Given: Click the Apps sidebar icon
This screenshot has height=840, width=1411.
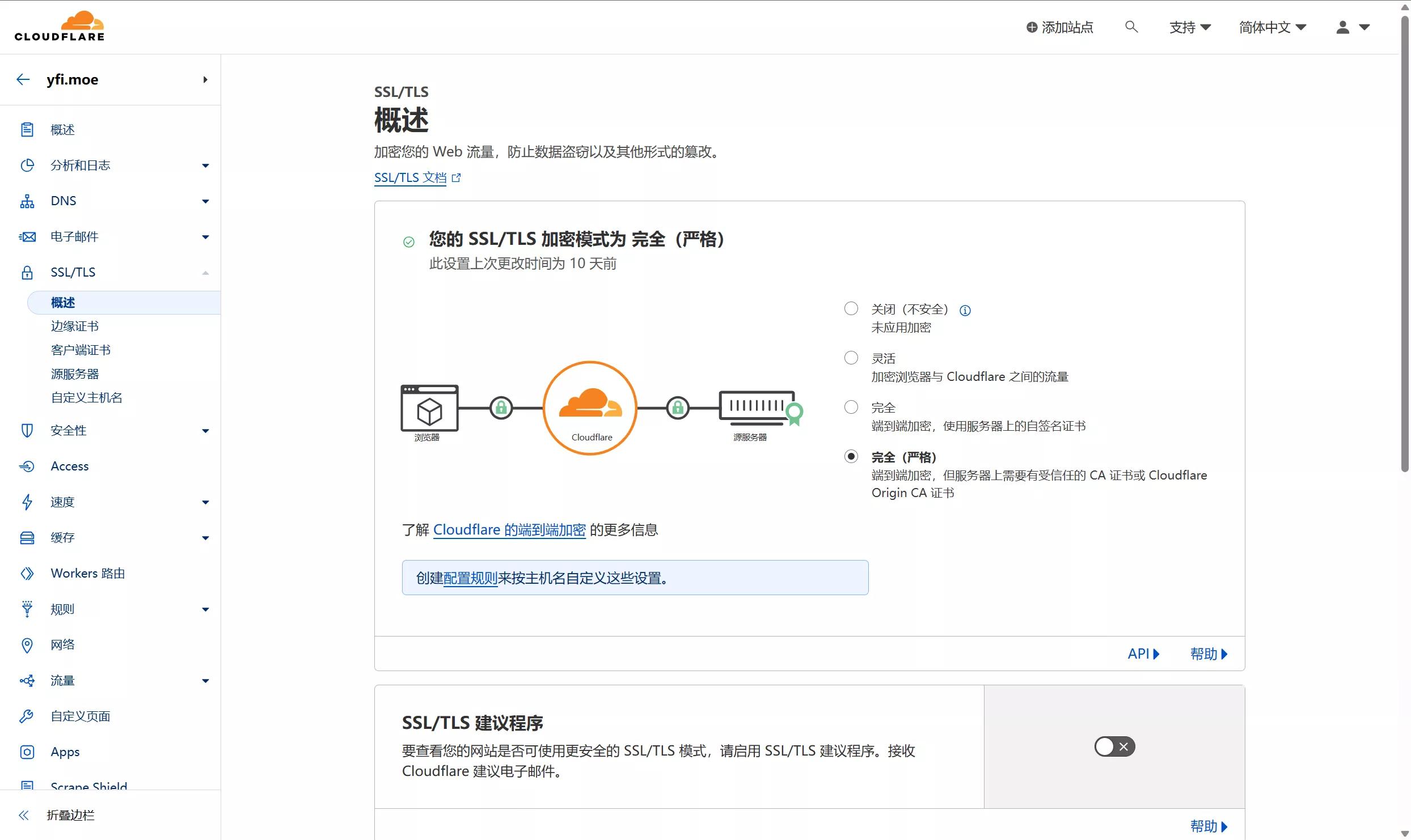Looking at the screenshot, I should pos(27,752).
